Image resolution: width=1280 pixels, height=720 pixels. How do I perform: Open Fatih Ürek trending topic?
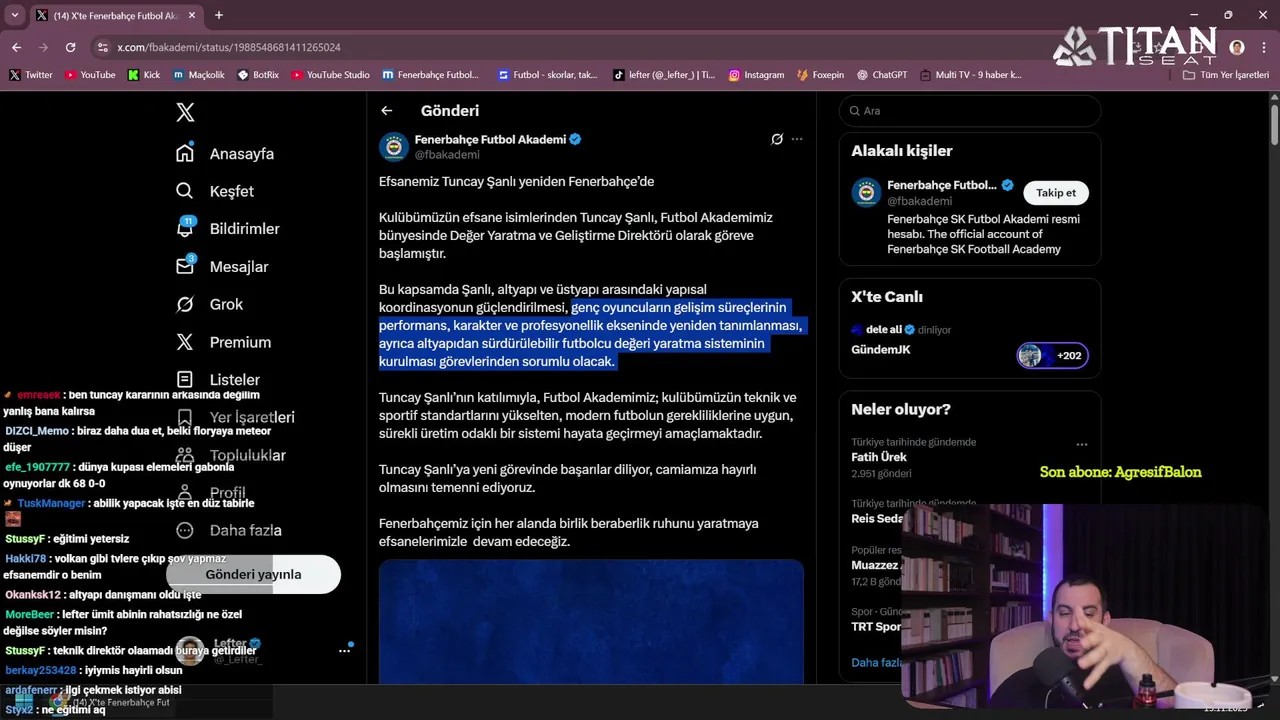pos(880,457)
